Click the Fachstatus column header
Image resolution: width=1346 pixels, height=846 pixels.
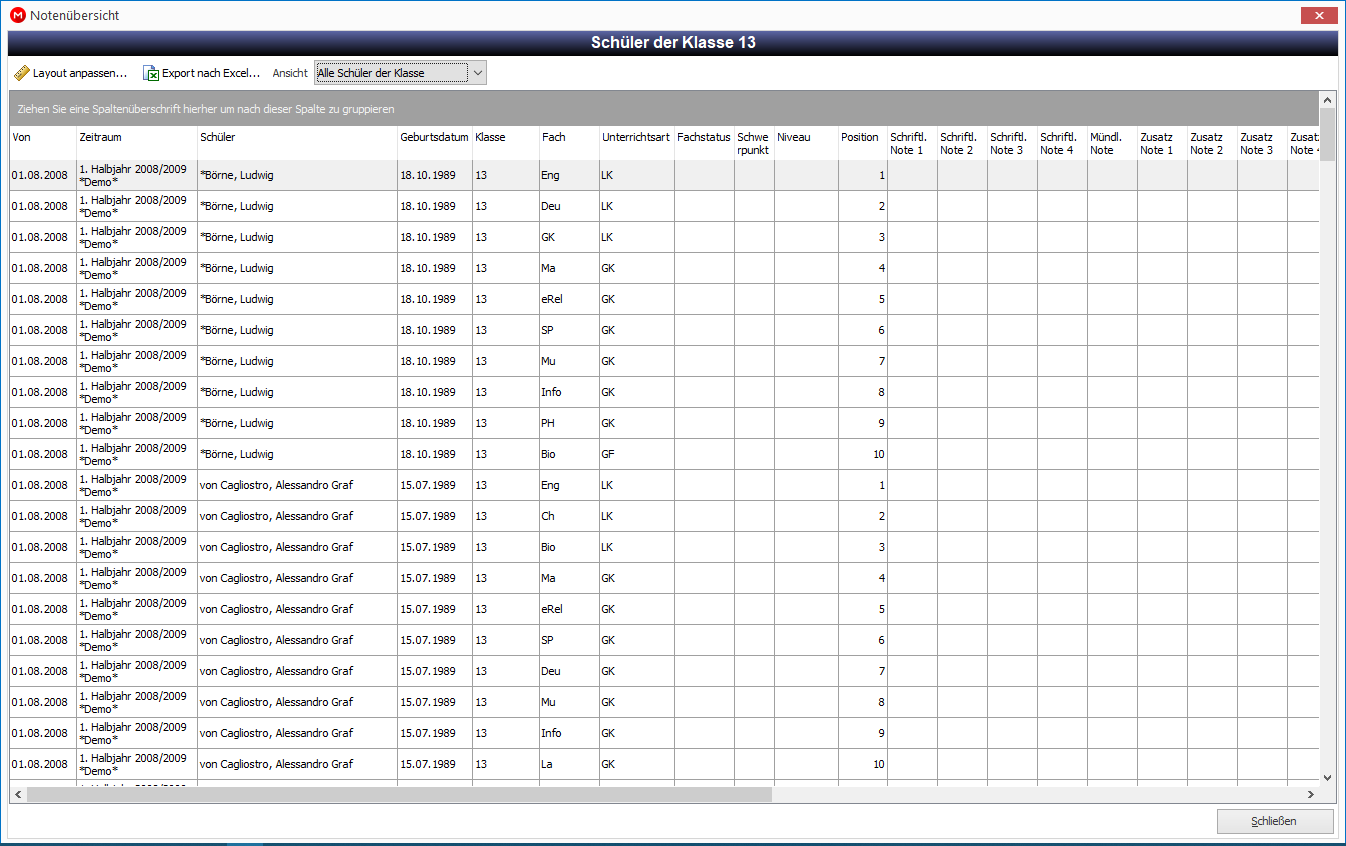pos(704,143)
